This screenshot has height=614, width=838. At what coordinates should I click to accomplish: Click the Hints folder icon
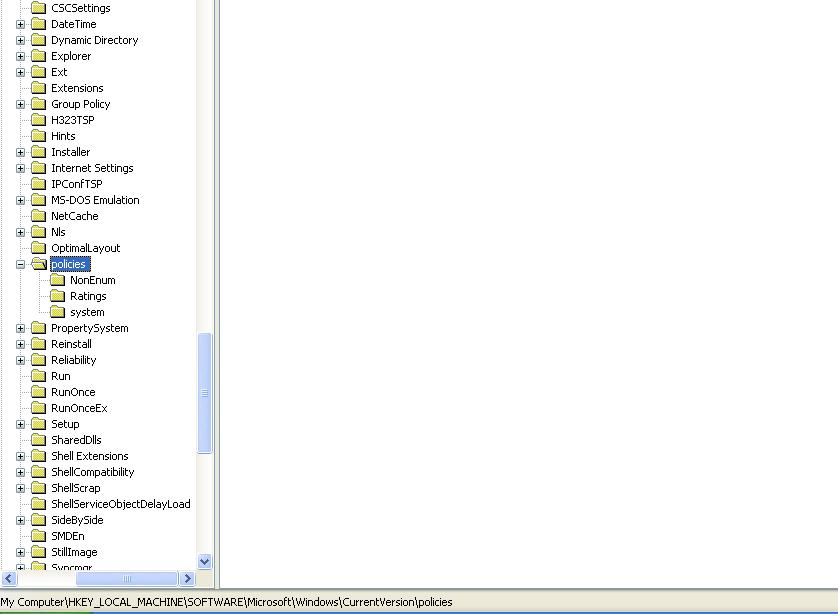[38, 136]
